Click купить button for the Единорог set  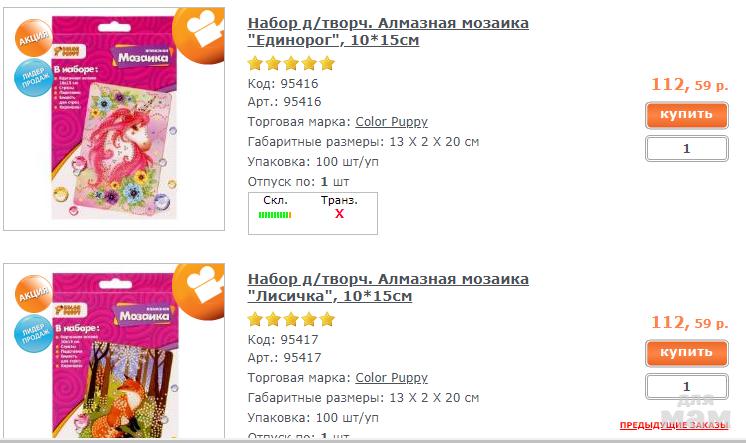click(x=687, y=115)
